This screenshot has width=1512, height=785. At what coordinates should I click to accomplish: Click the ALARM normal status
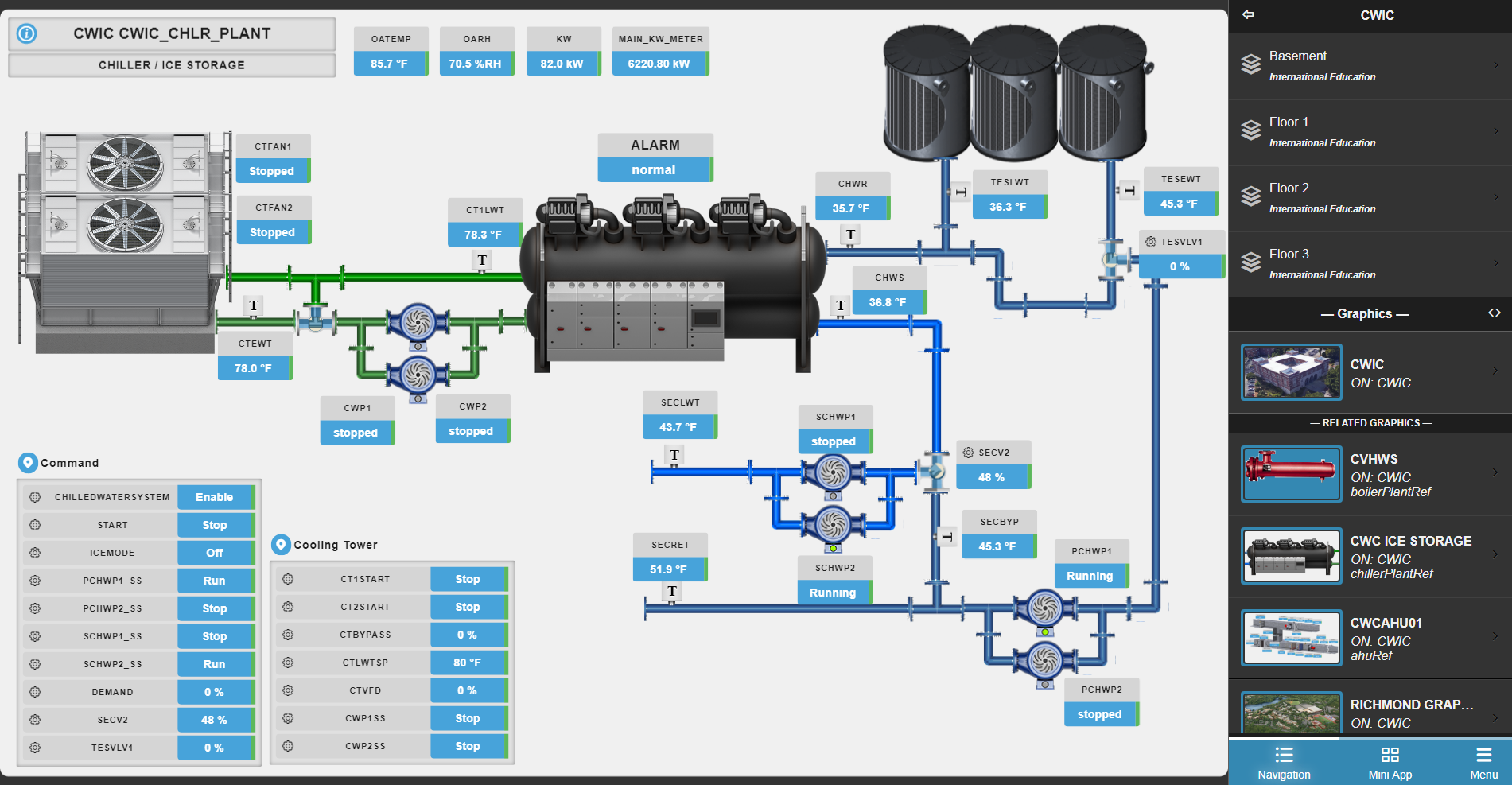click(655, 169)
